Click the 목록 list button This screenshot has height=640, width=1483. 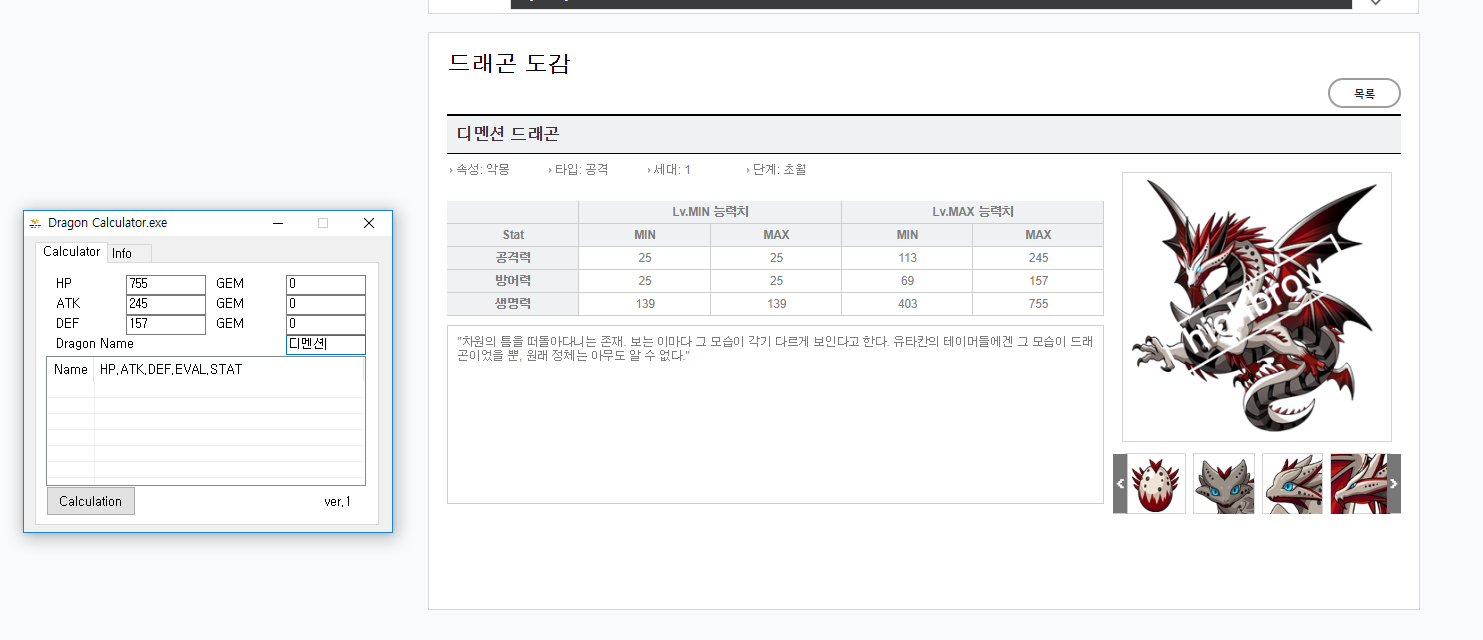[1363, 93]
